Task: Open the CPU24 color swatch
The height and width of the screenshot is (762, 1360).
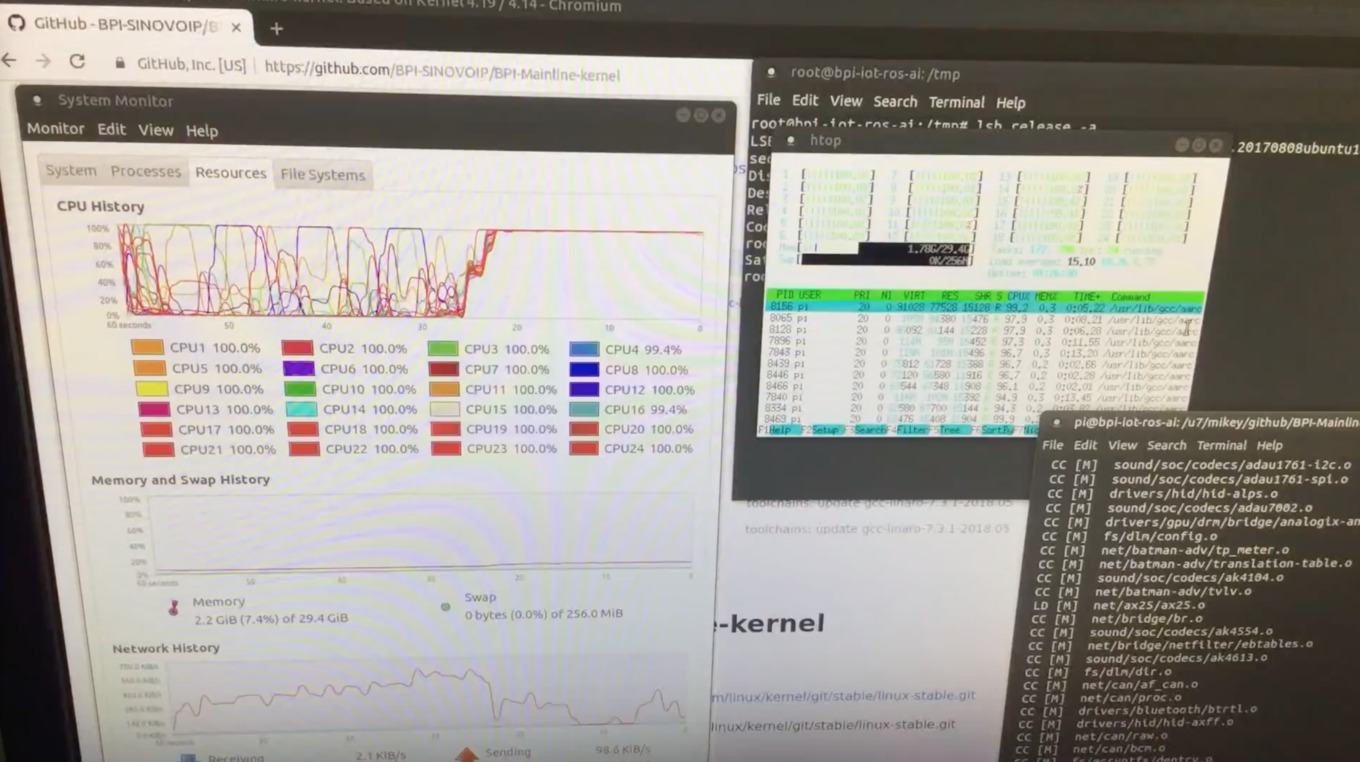Action: (x=585, y=448)
